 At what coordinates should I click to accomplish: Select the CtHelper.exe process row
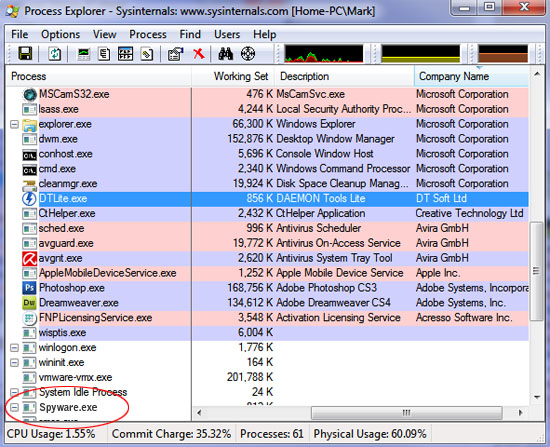point(267,214)
